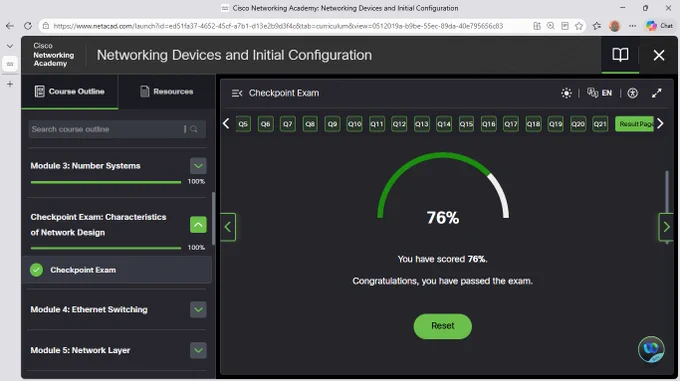Open language selector EN
The height and width of the screenshot is (381, 680).
(x=599, y=93)
